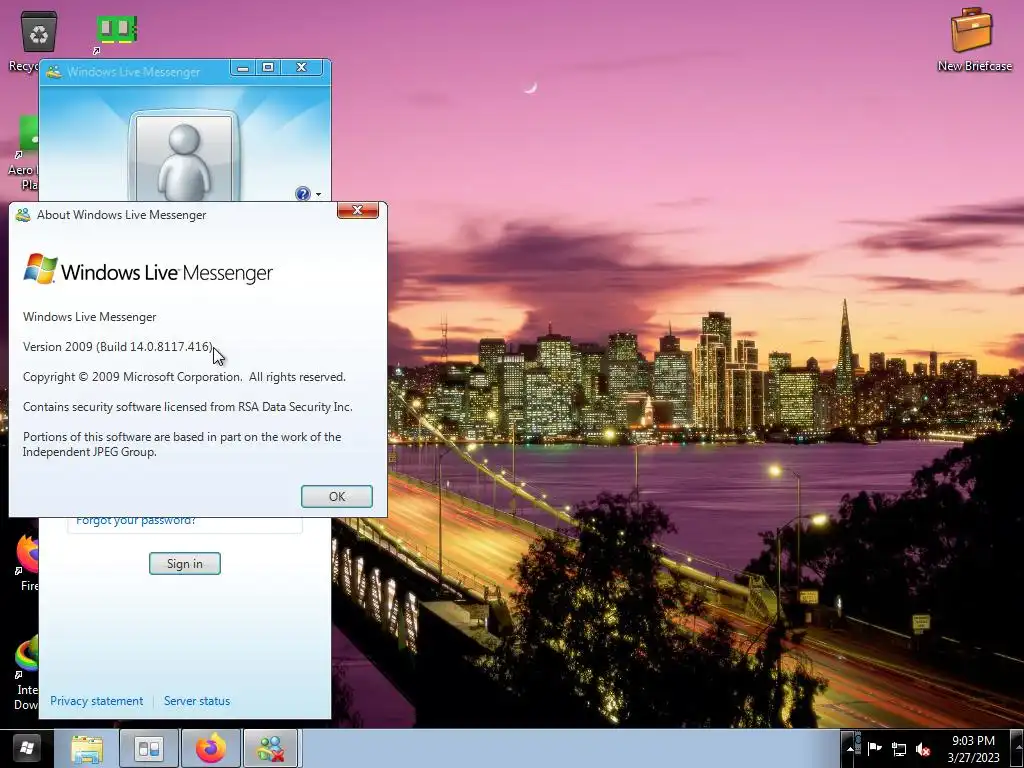Close the Windows Live Messenger window
This screenshot has width=1024, height=768.
click(301, 67)
